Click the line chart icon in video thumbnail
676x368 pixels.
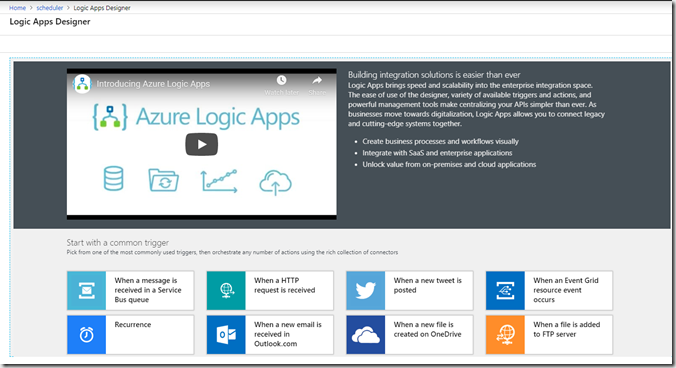pos(219,181)
